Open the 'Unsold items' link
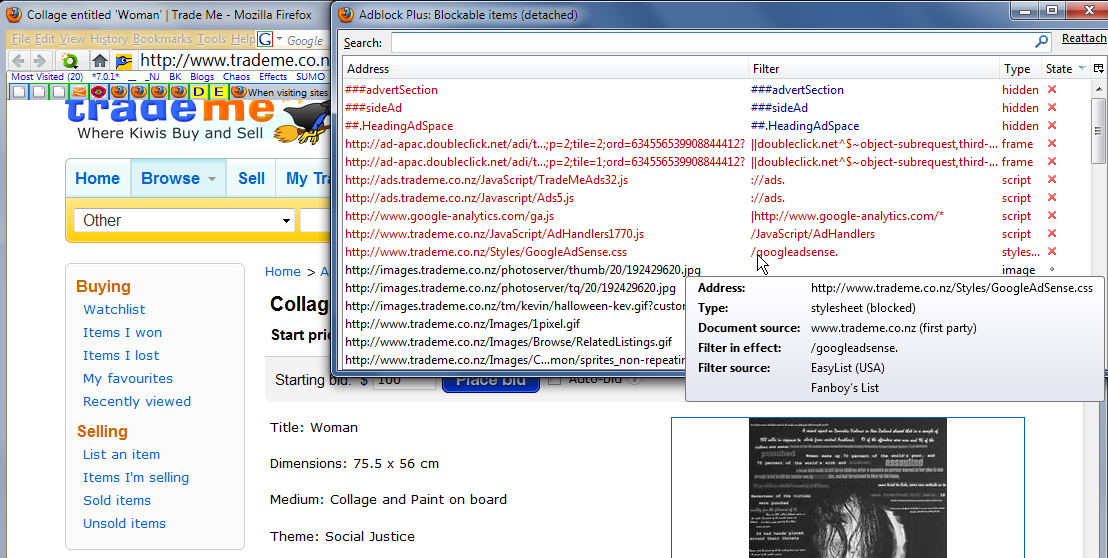Screen dimensions: 1108x558 tap(124, 523)
